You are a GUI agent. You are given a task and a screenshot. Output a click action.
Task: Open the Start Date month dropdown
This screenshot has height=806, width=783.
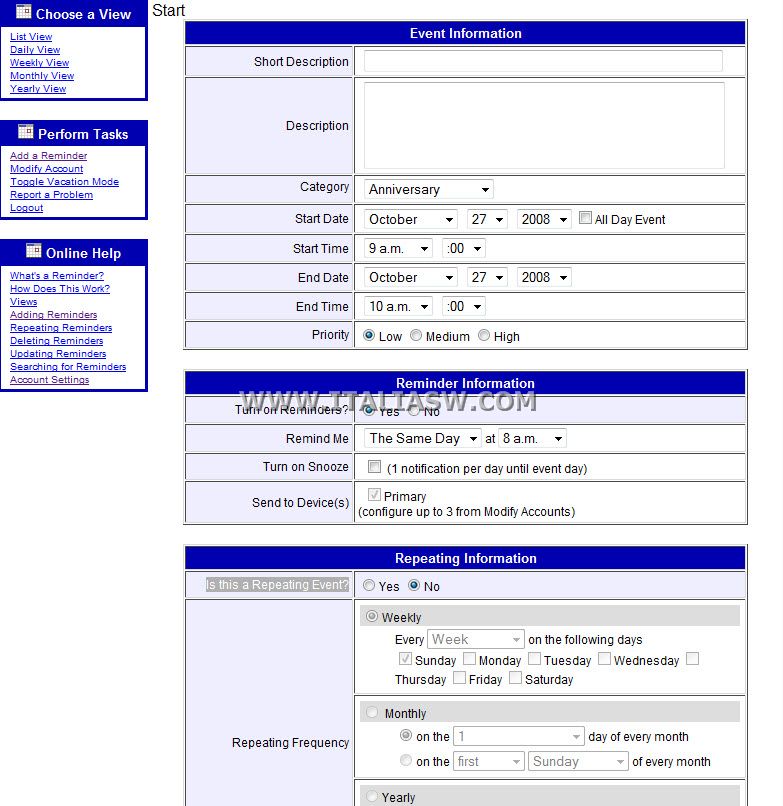click(x=410, y=219)
